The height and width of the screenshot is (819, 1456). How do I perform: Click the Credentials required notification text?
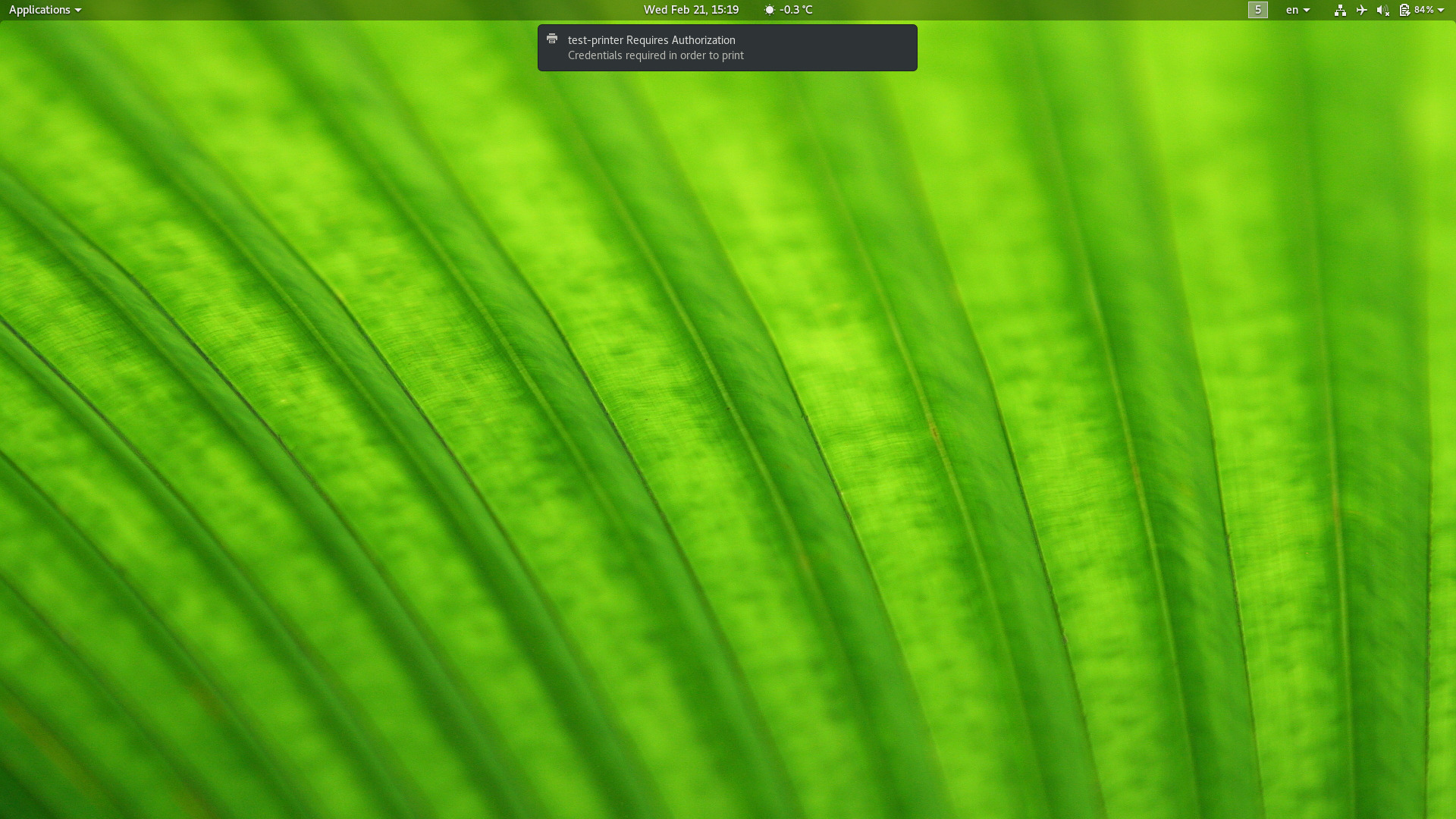click(656, 55)
